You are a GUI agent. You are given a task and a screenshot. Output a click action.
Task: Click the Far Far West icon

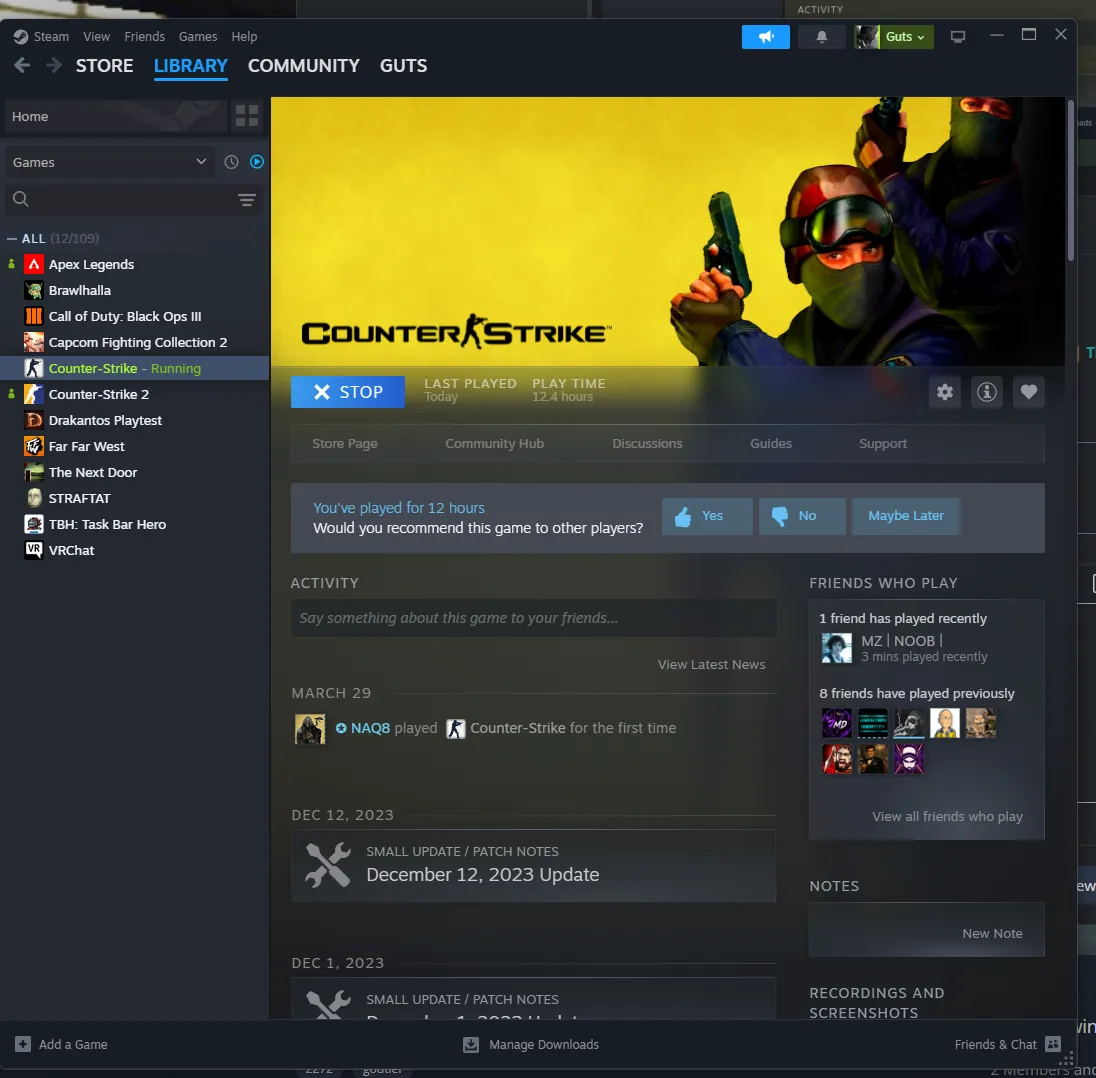point(34,446)
